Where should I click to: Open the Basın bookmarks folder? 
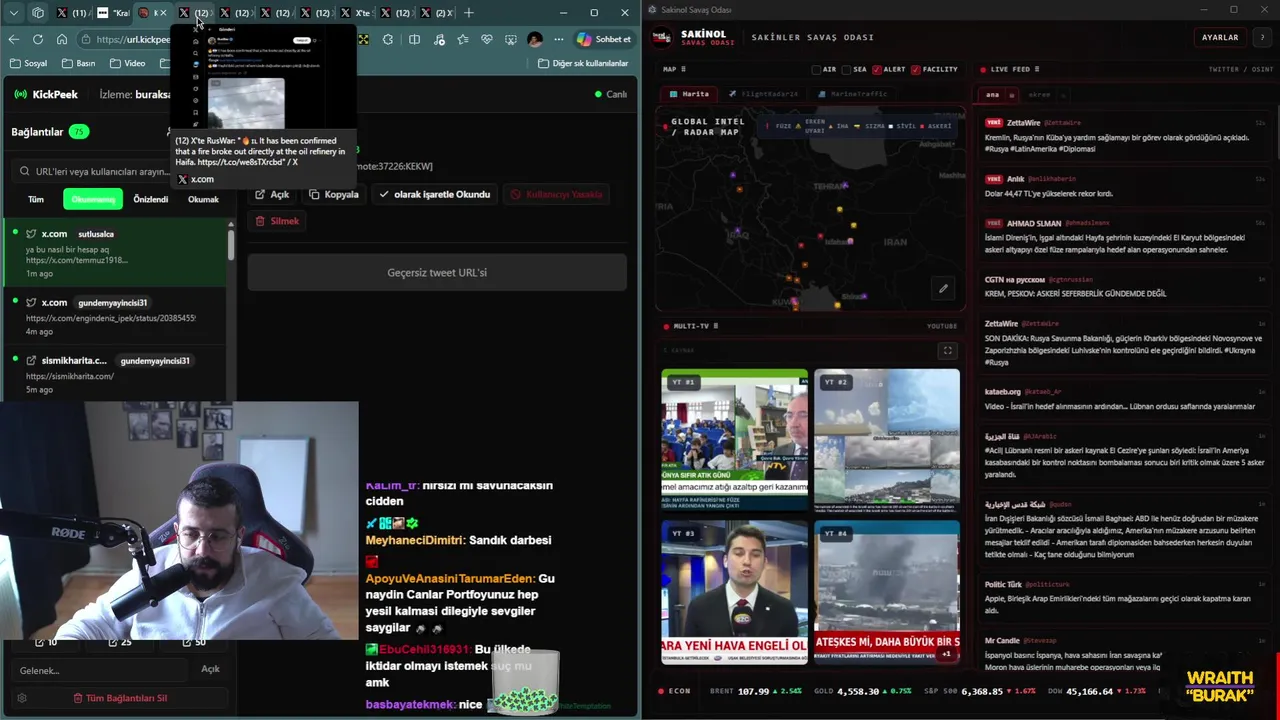[x=78, y=63]
